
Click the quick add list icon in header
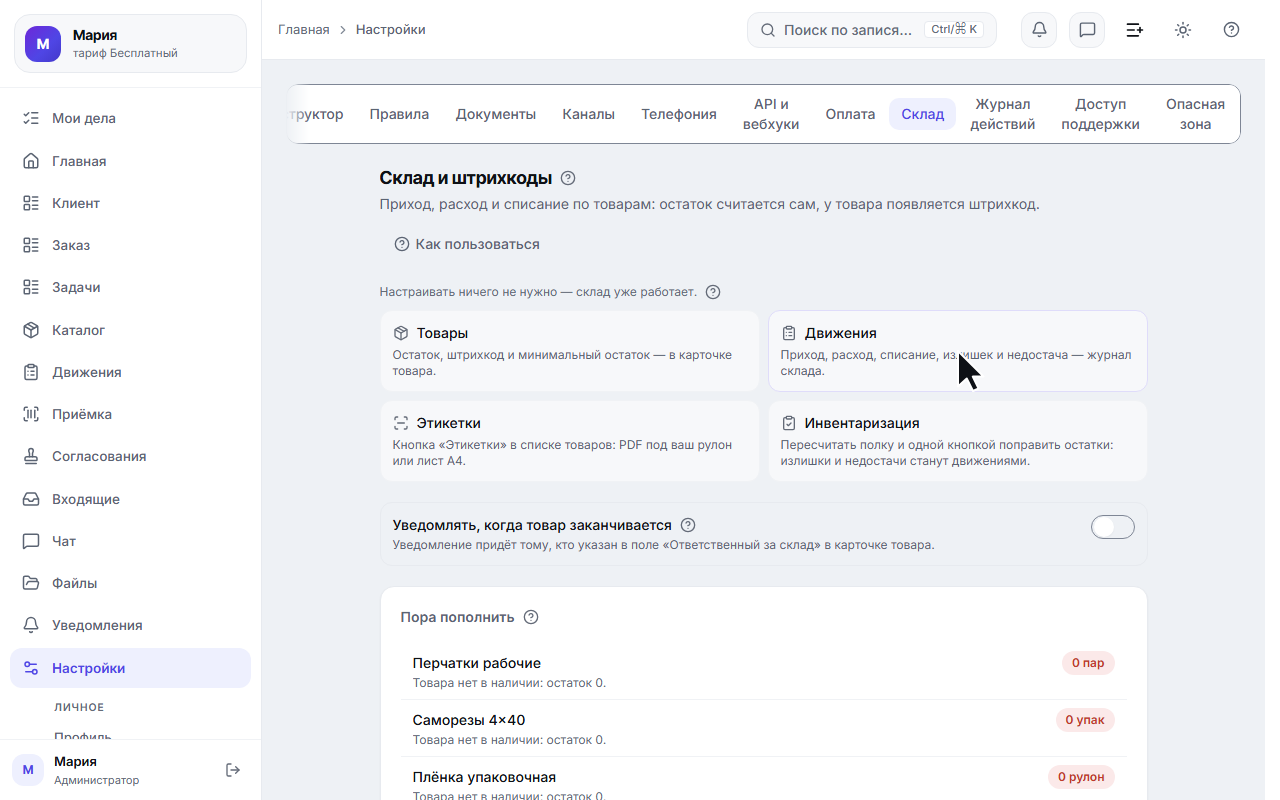[1135, 30]
